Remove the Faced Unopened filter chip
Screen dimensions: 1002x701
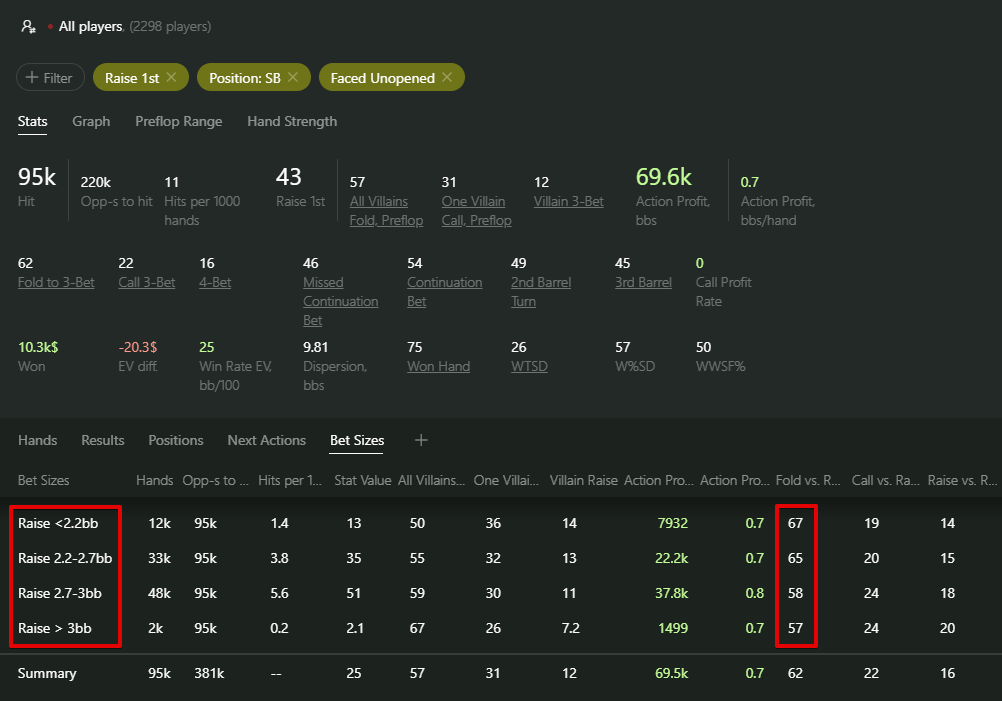[x=446, y=78]
